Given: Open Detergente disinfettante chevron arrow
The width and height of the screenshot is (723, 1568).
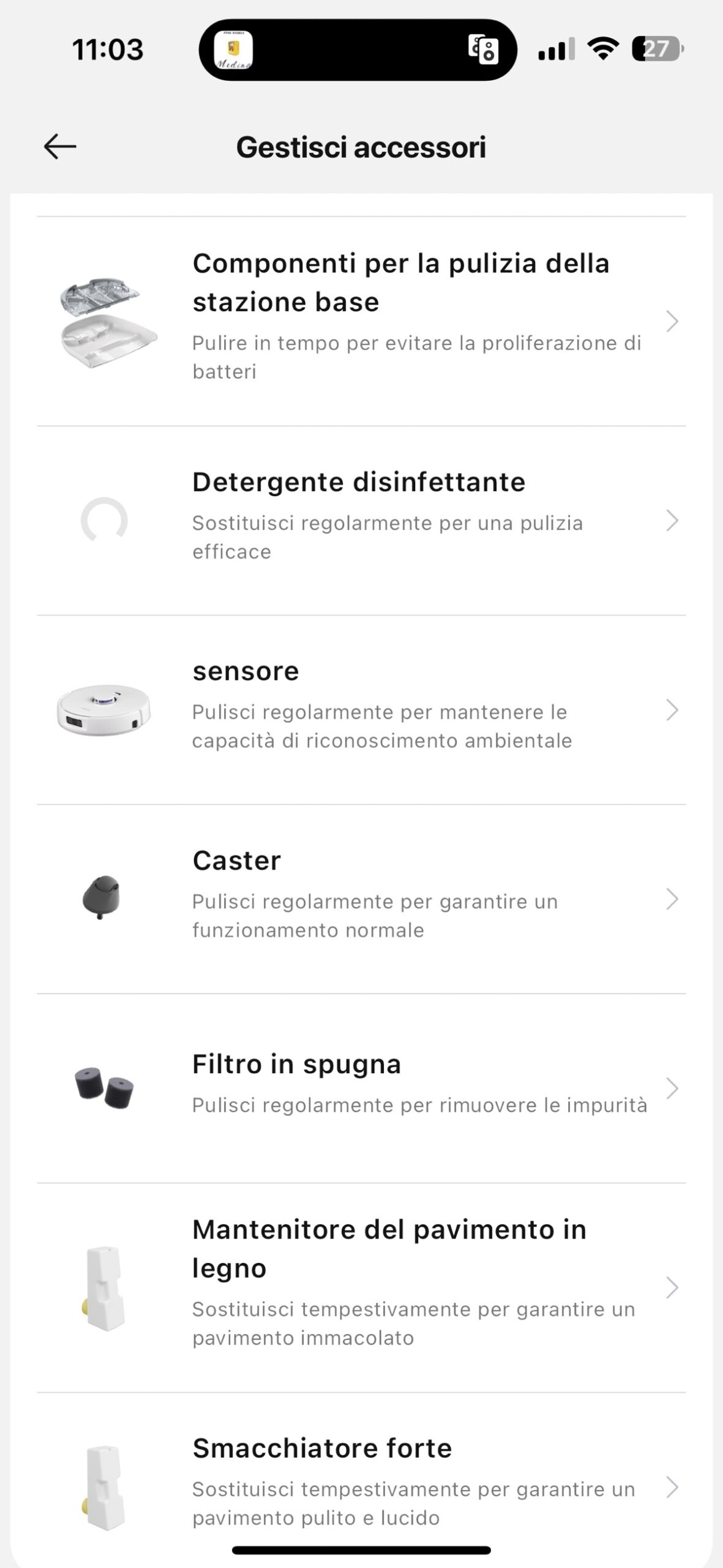Looking at the screenshot, I should pyautogui.click(x=672, y=521).
